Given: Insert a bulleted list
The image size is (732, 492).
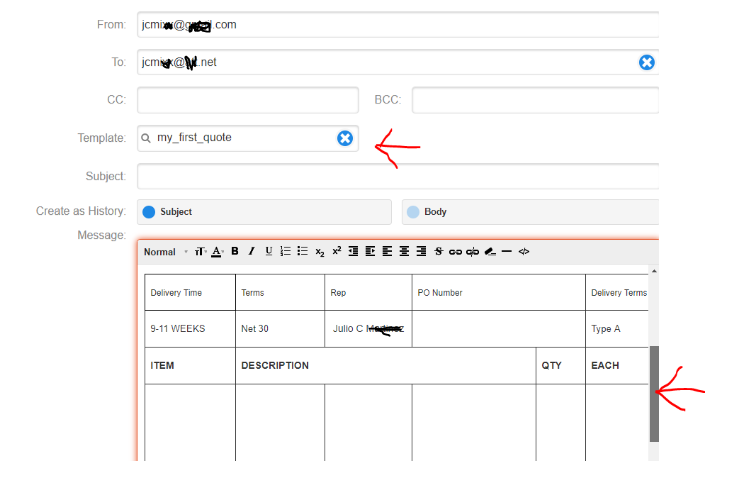Looking at the screenshot, I should click(x=303, y=251).
